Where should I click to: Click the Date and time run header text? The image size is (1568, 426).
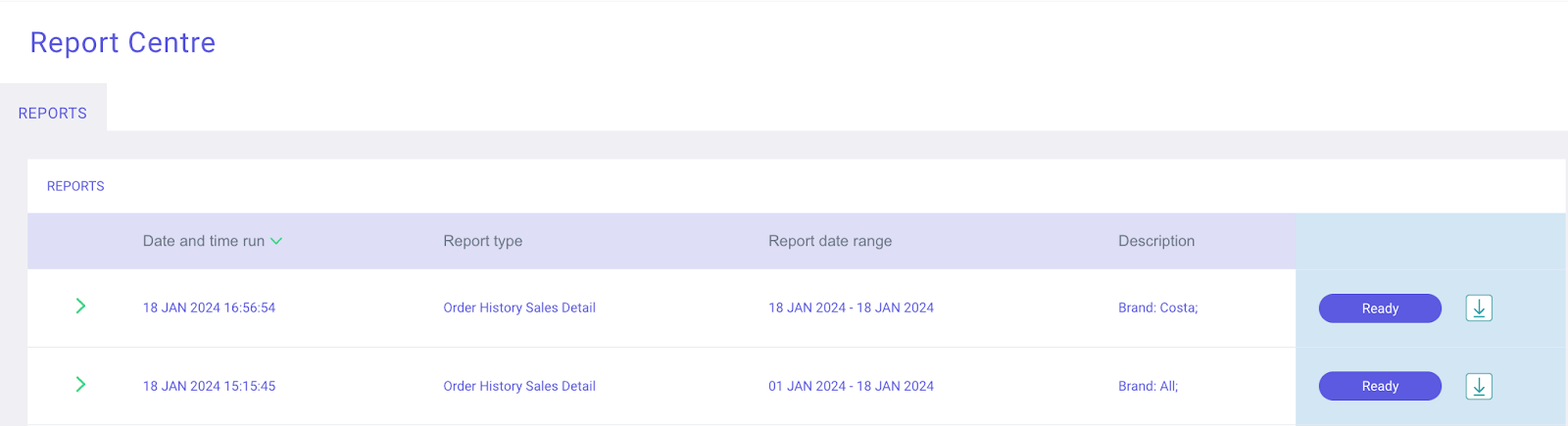click(x=203, y=241)
